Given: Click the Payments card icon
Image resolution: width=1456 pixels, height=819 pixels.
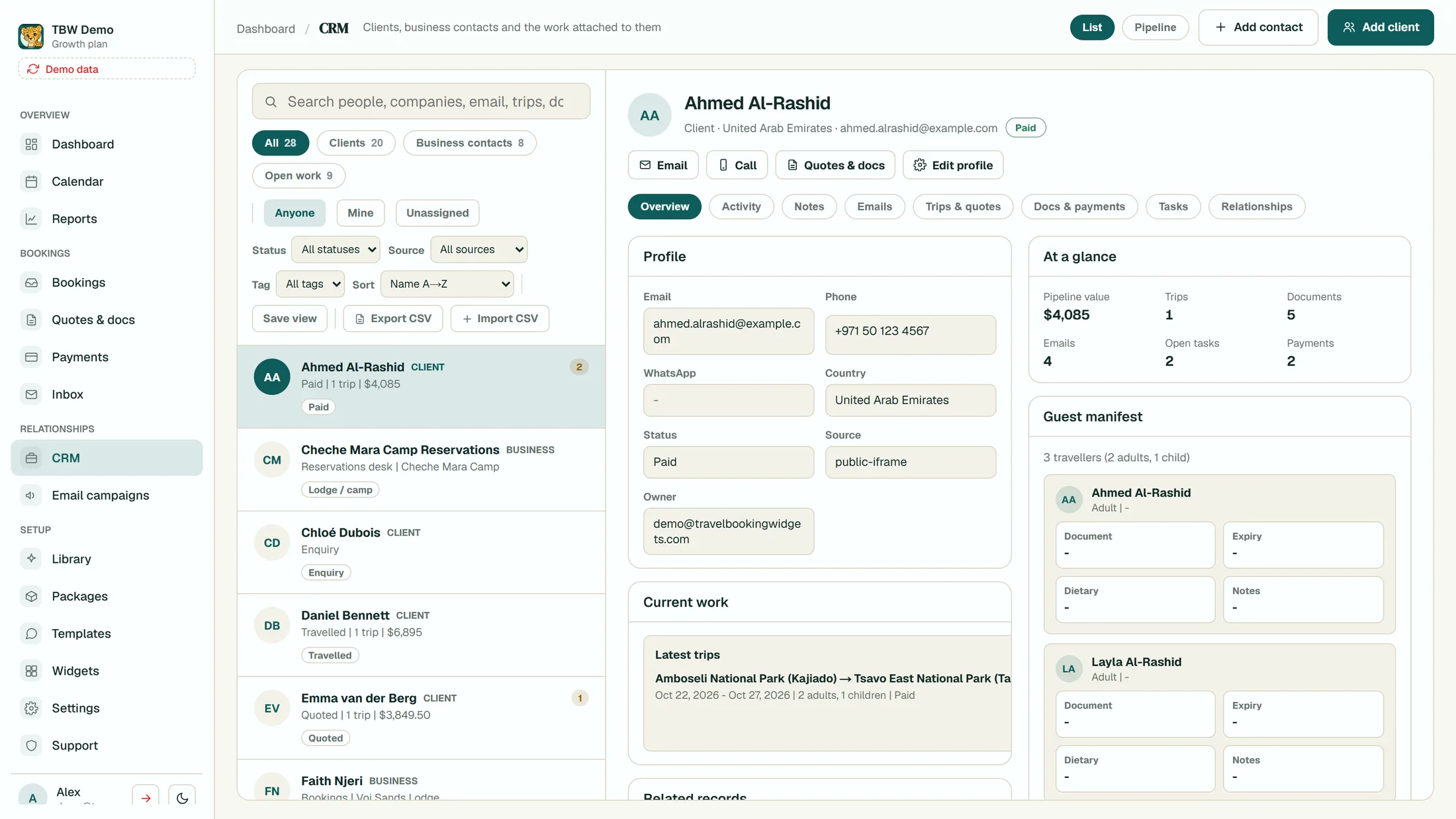Looking at the screenshot, I should coord(31,357).
